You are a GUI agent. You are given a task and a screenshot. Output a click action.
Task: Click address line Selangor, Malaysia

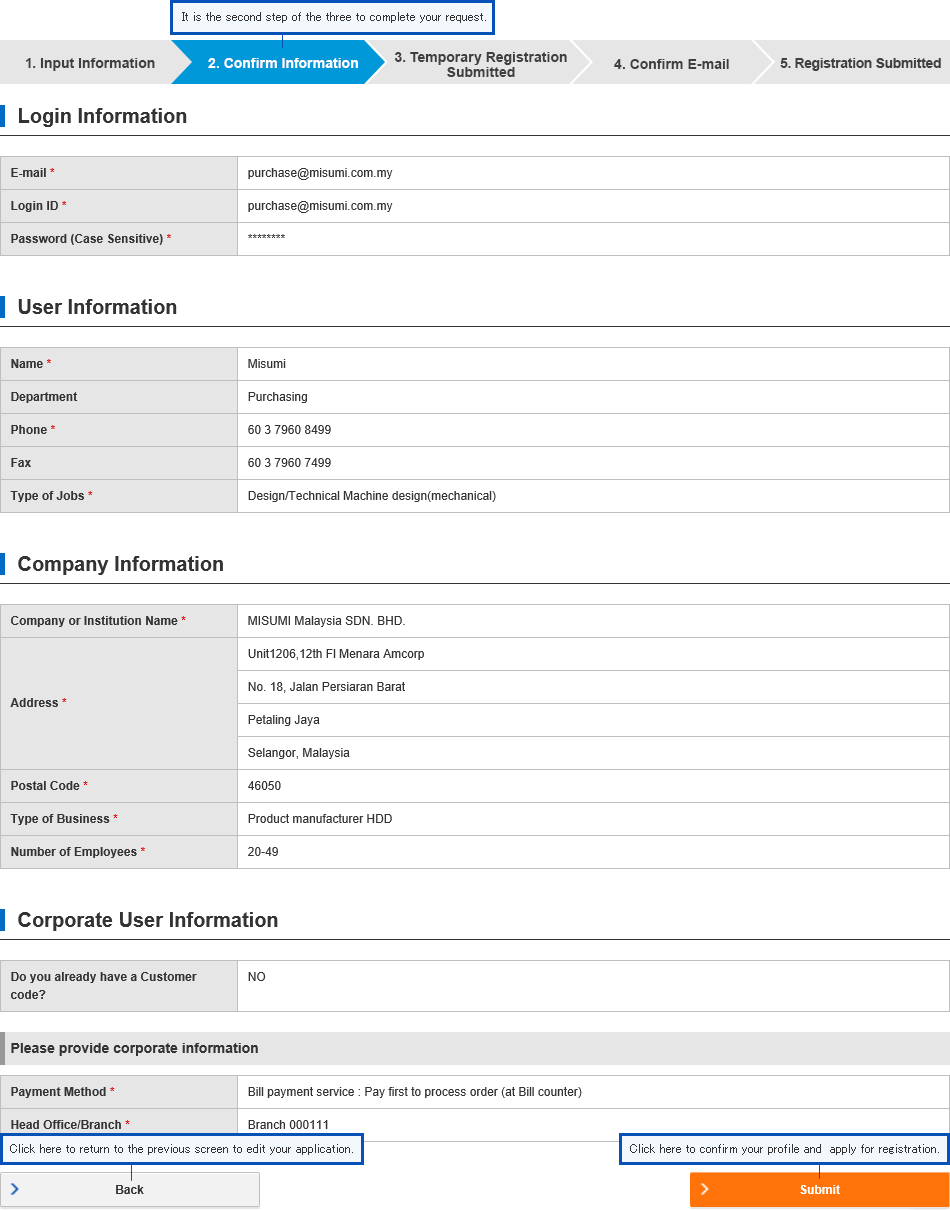pyautogui.click(x=299, y=753)
